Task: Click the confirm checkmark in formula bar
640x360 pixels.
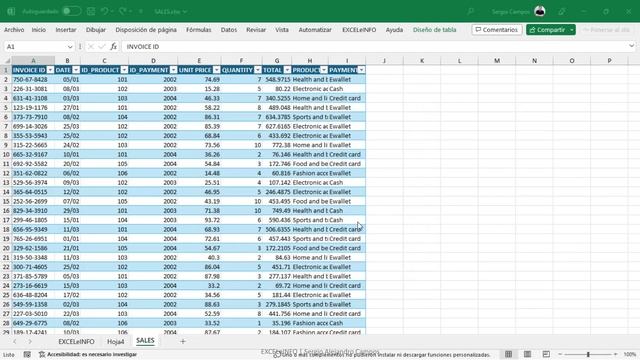Action: coord(102,47)
